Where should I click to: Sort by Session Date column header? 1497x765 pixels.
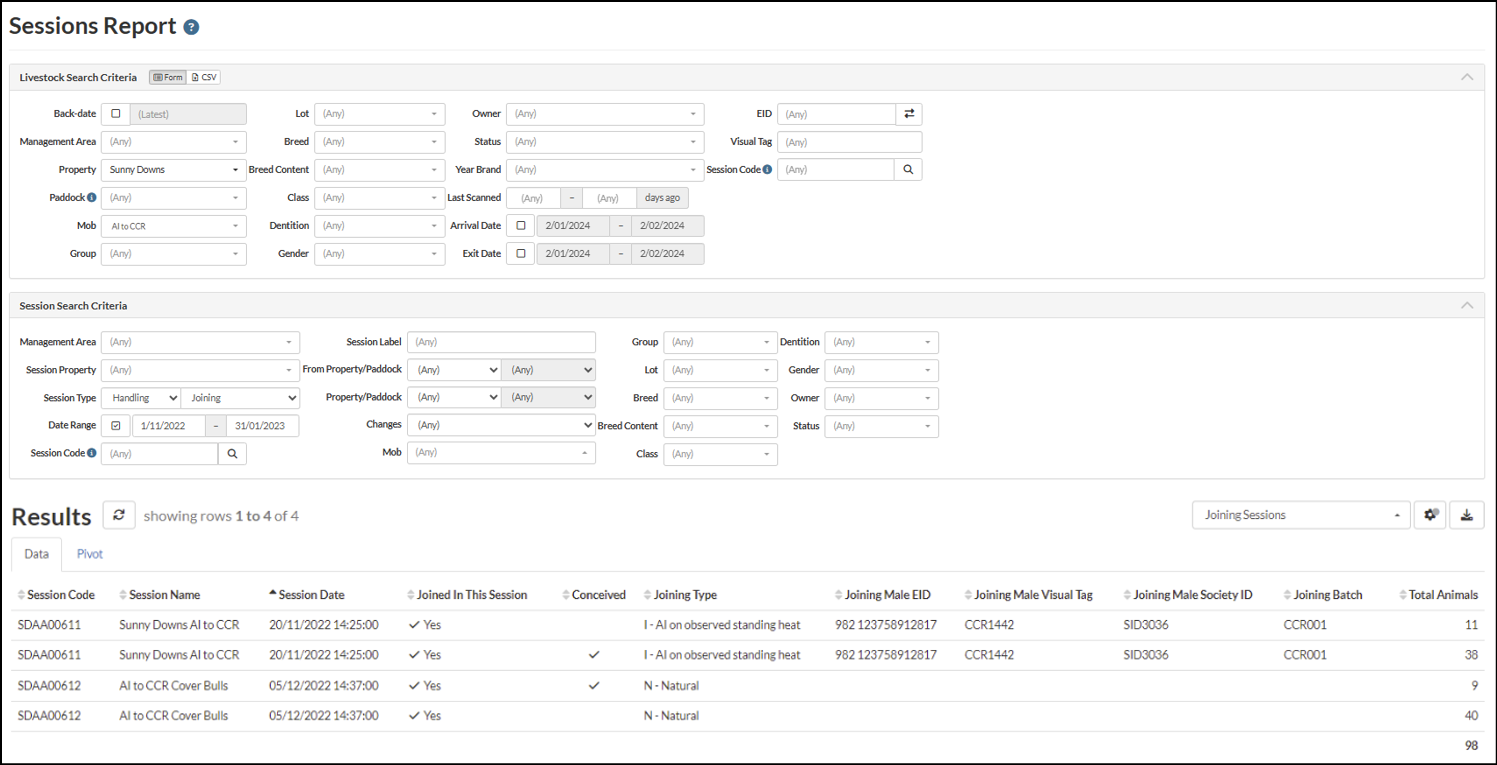311,595
